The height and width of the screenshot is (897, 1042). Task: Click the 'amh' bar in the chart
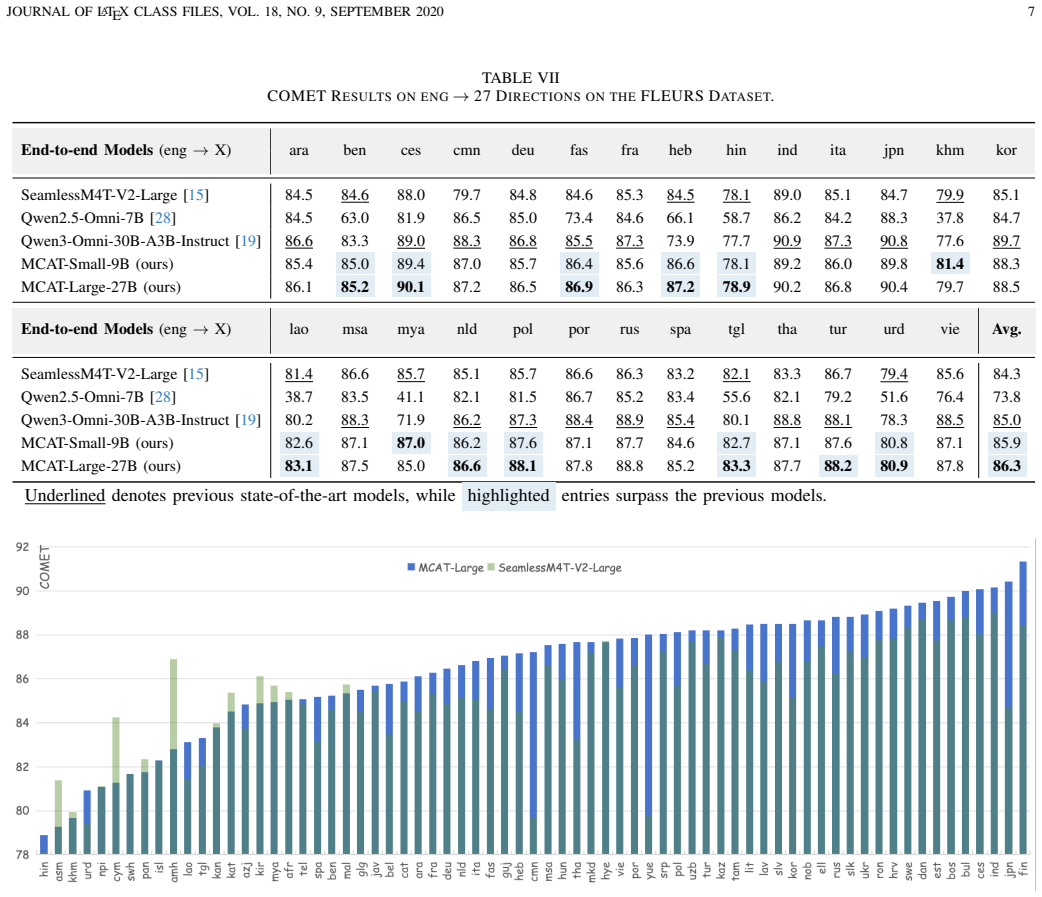tap(173, 757)
